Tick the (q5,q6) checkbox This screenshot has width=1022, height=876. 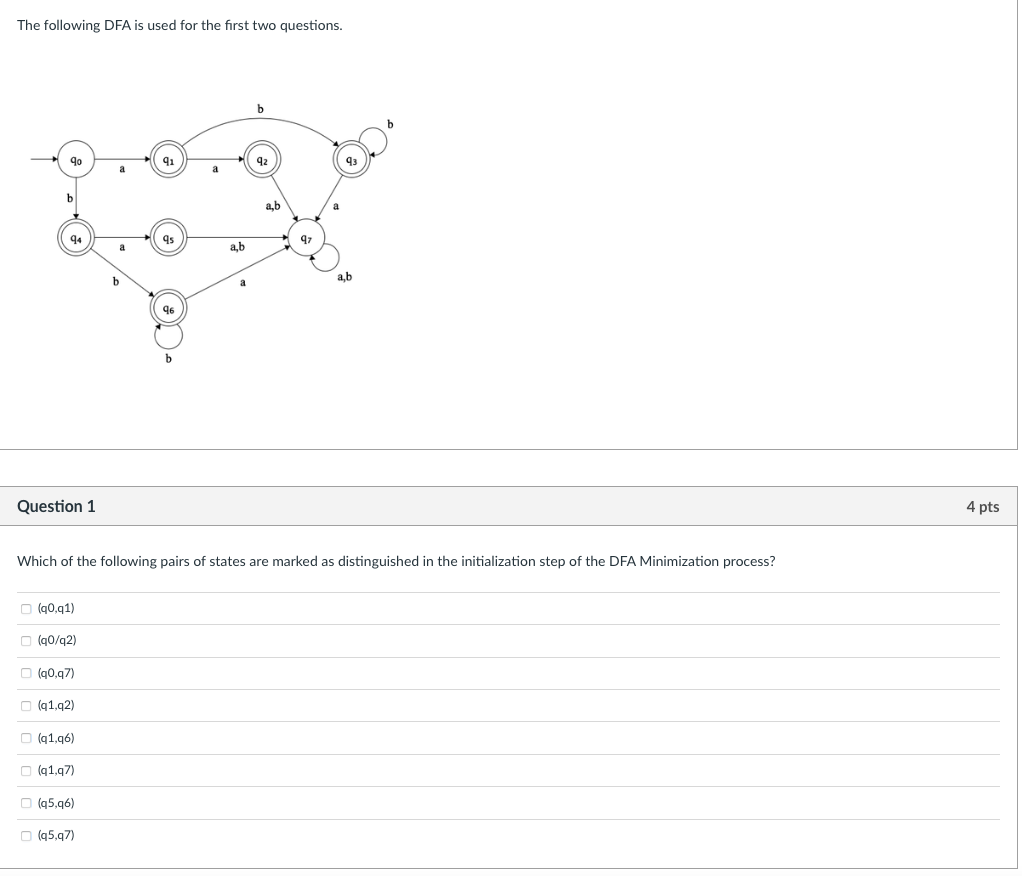(26, 804)
